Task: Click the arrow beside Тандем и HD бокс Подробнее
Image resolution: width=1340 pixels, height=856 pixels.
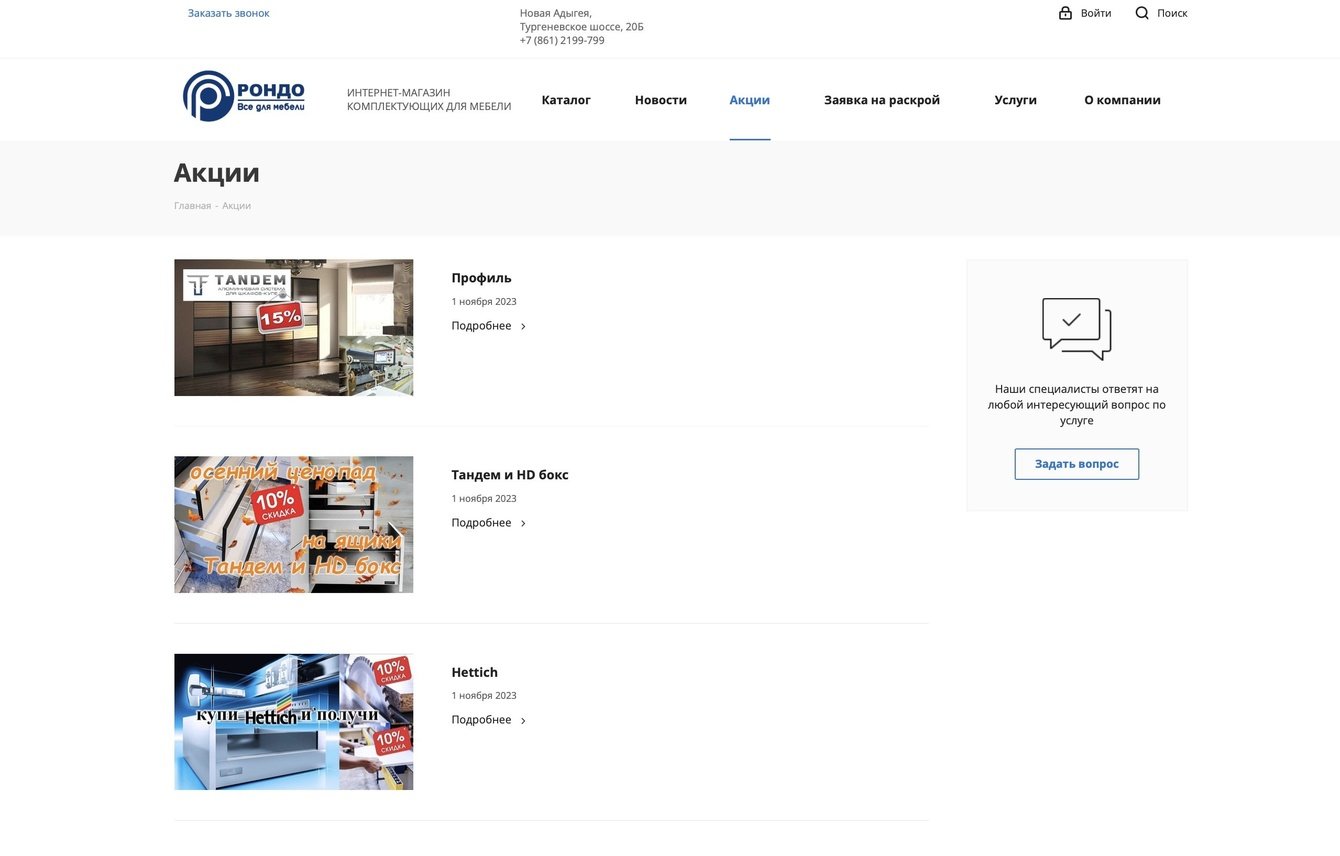Action: (x=523, y=524)
